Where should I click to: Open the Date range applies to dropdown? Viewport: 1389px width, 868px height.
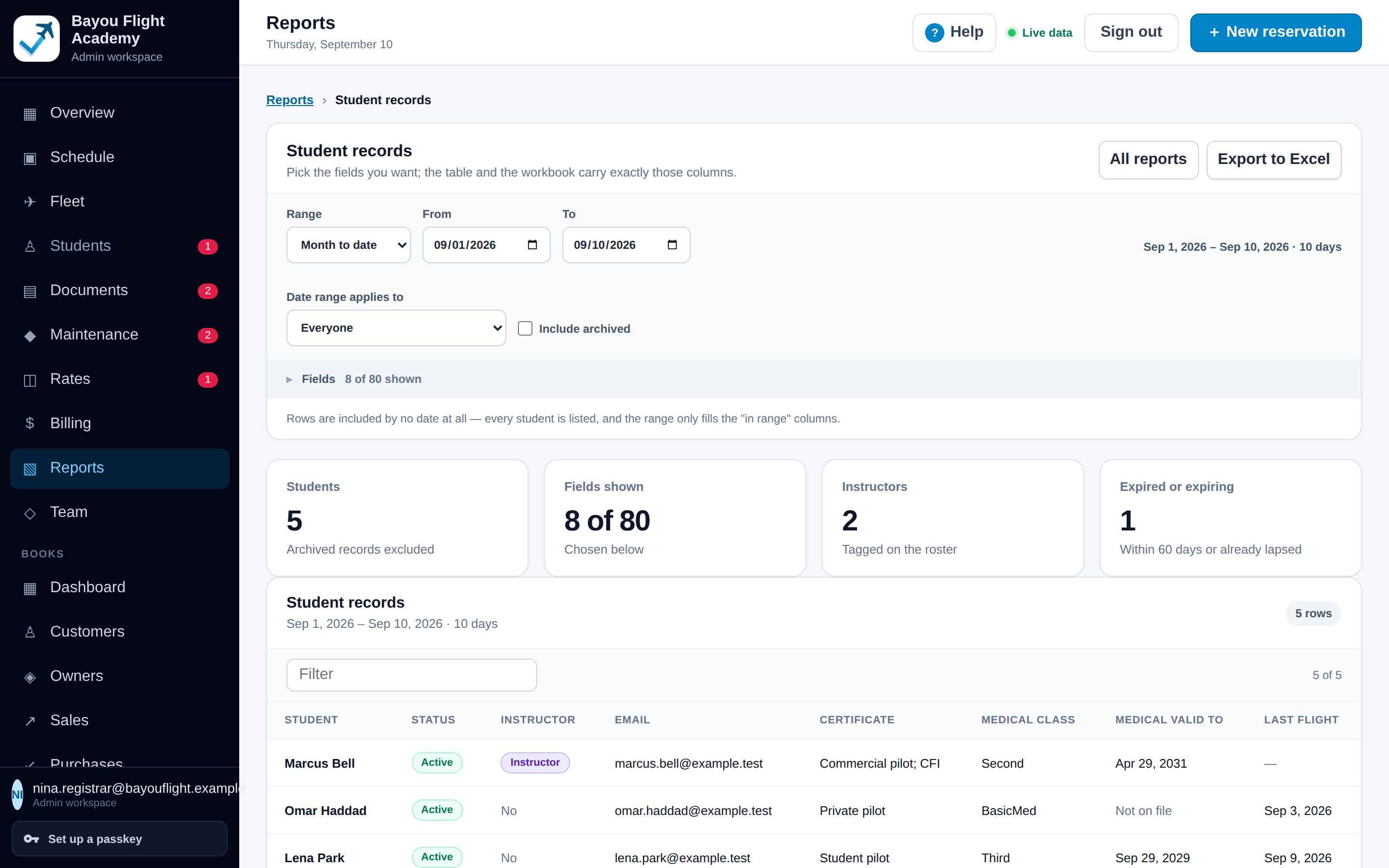coord(396,328)
